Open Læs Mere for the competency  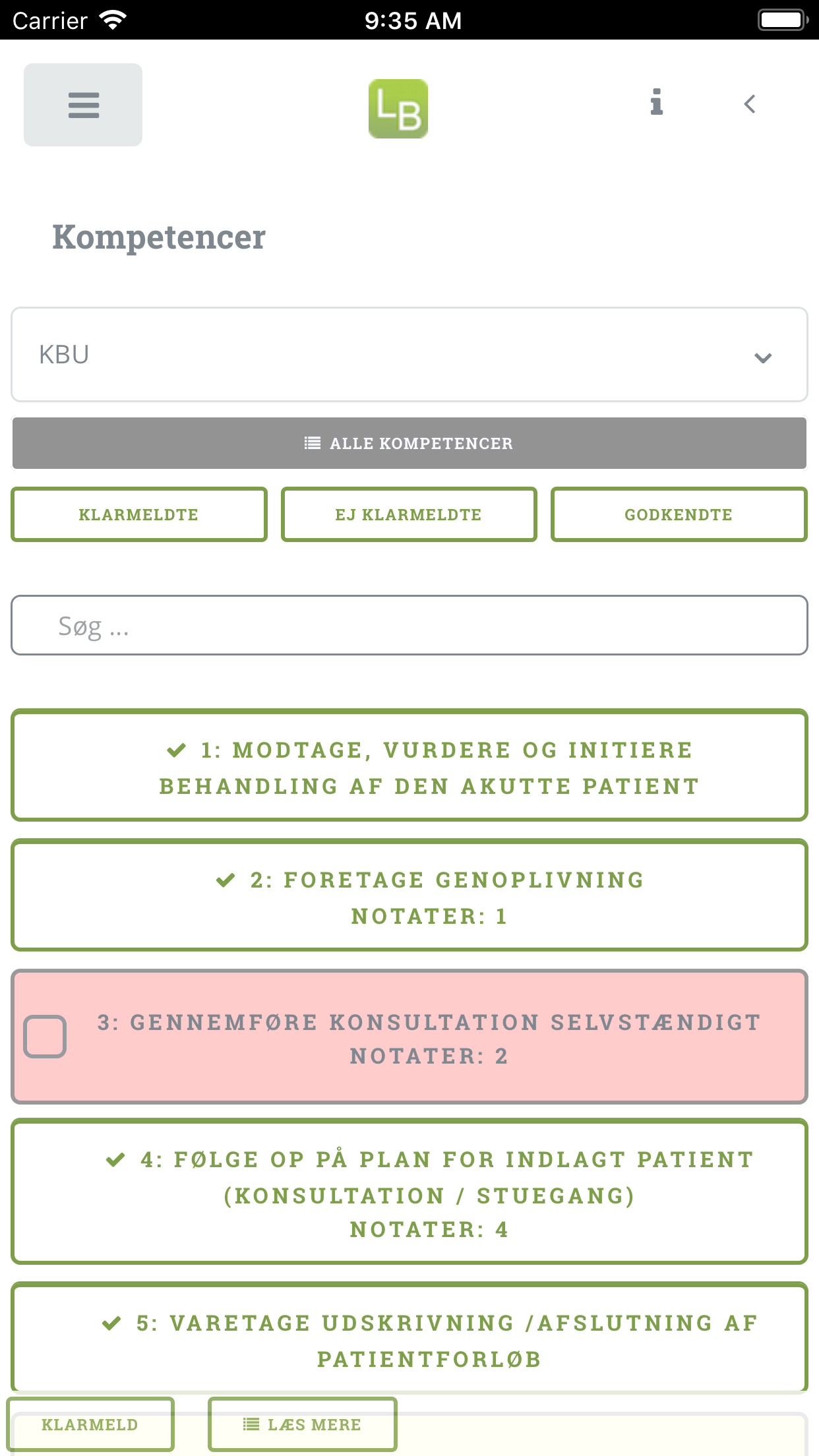pyautogui.click(x=302, y=1424)
